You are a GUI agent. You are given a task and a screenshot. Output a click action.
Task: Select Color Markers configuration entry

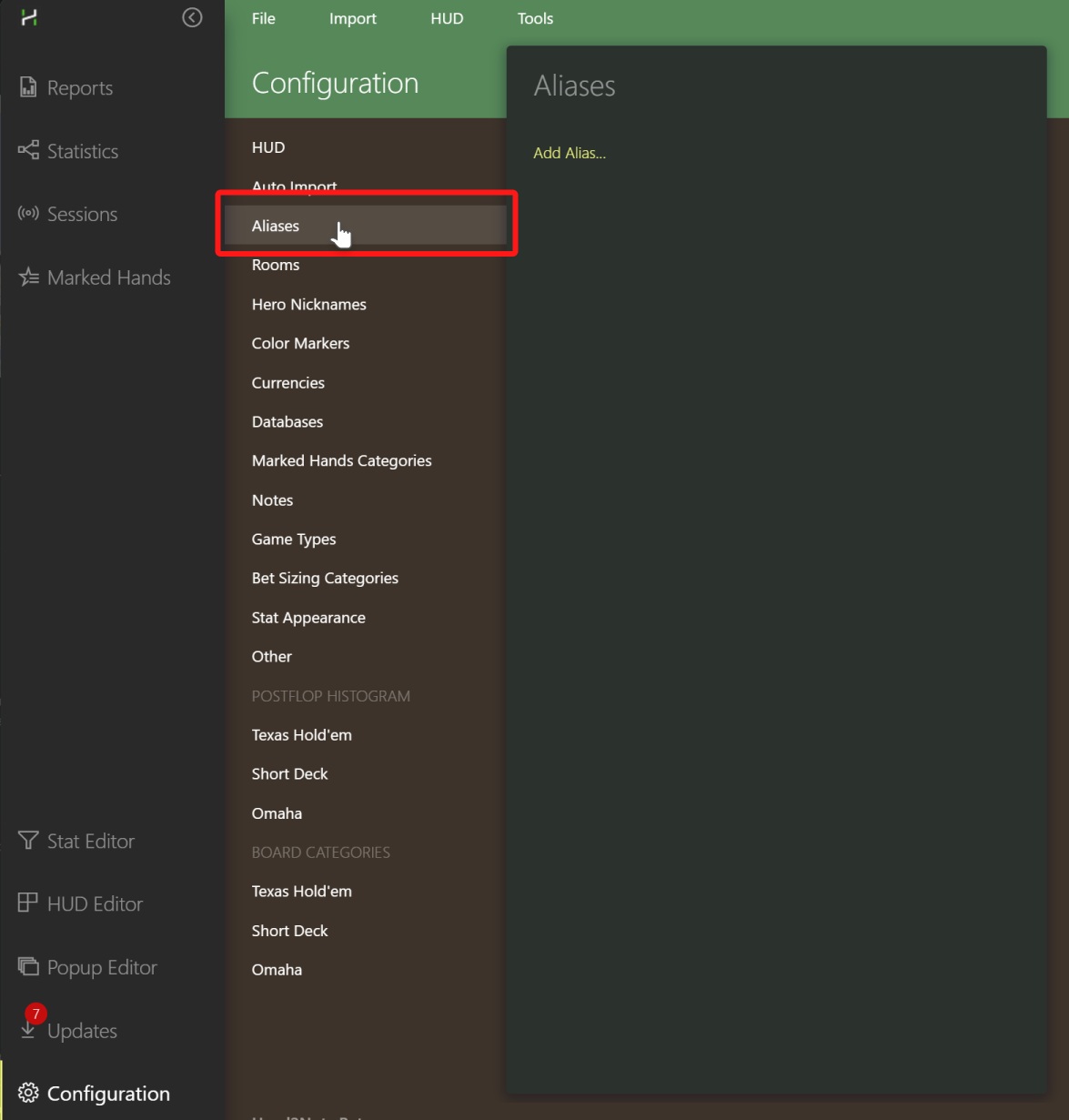point(300,344)
